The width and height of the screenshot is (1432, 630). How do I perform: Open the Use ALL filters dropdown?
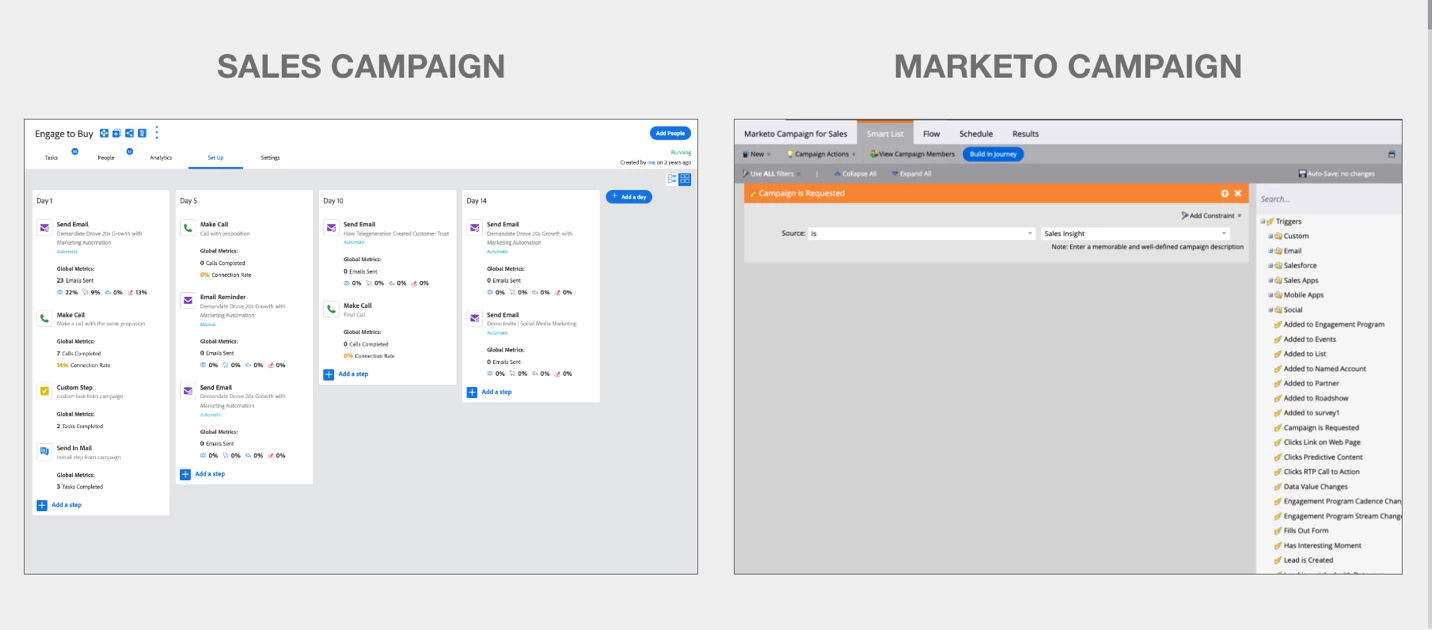point(771,174)
